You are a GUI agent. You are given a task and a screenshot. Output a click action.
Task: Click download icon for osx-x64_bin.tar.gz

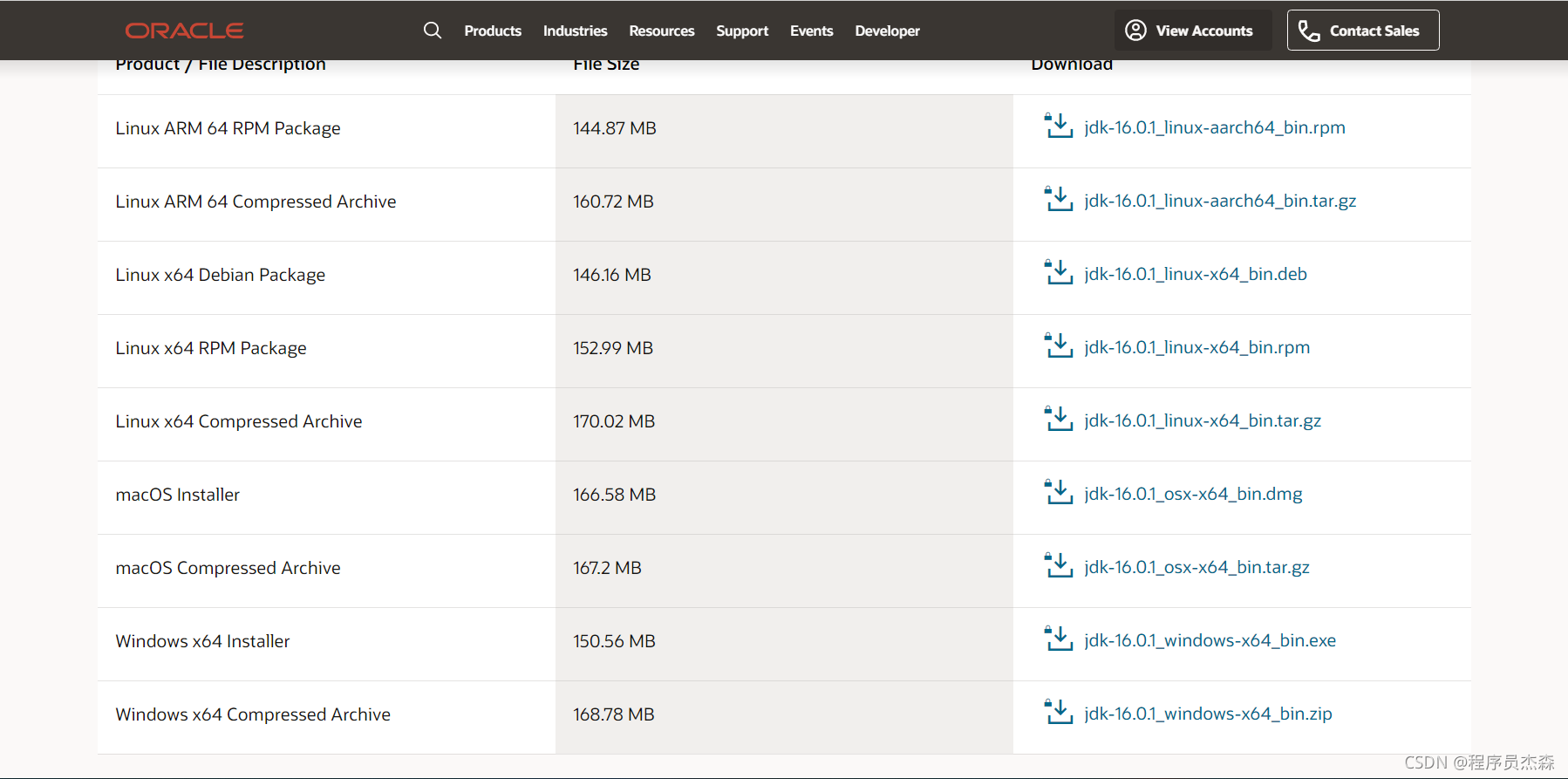[1059, 565]
